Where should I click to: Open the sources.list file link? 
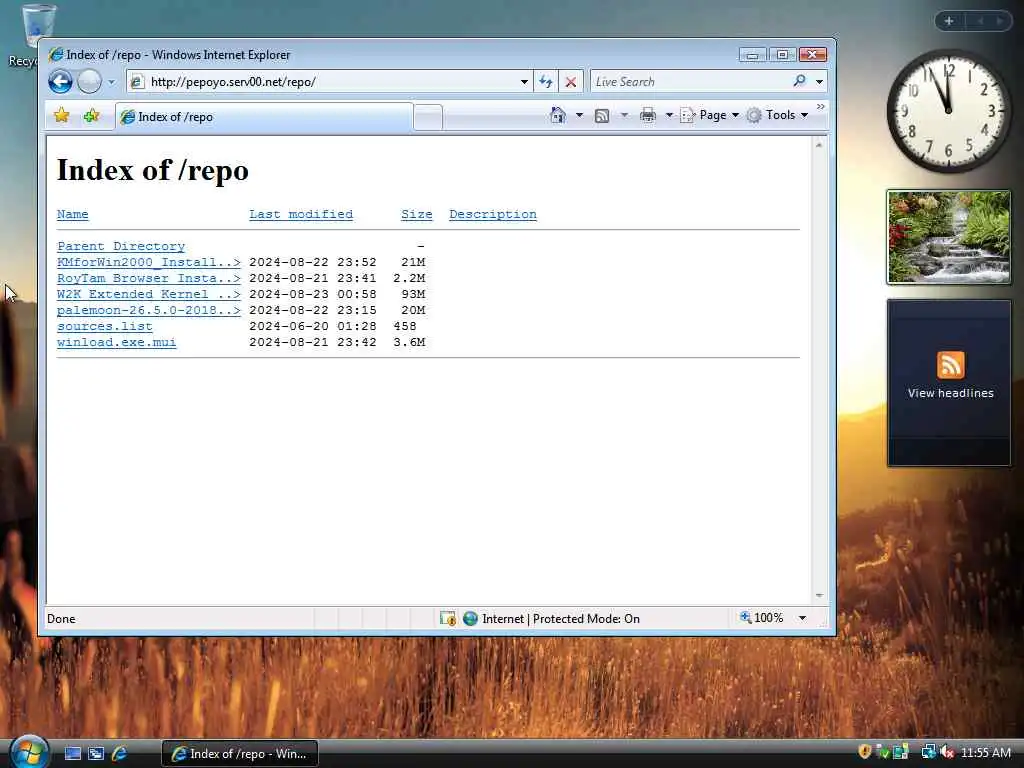point(104,326)
